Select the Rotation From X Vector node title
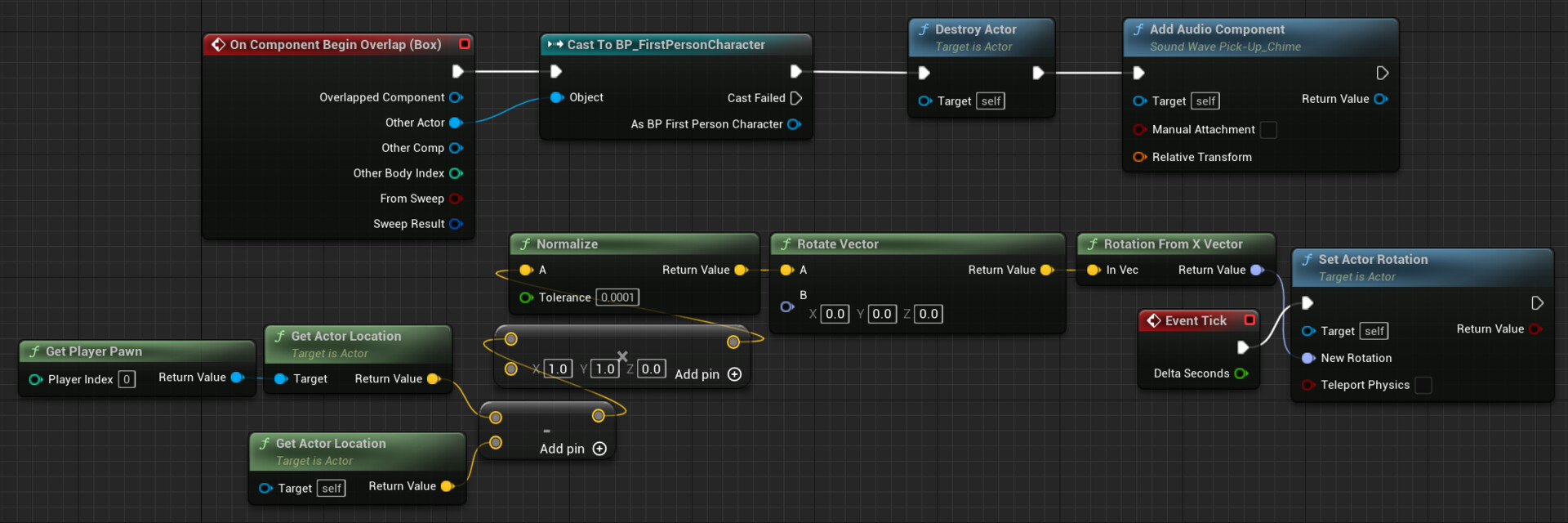 (x=1173, y=244)
